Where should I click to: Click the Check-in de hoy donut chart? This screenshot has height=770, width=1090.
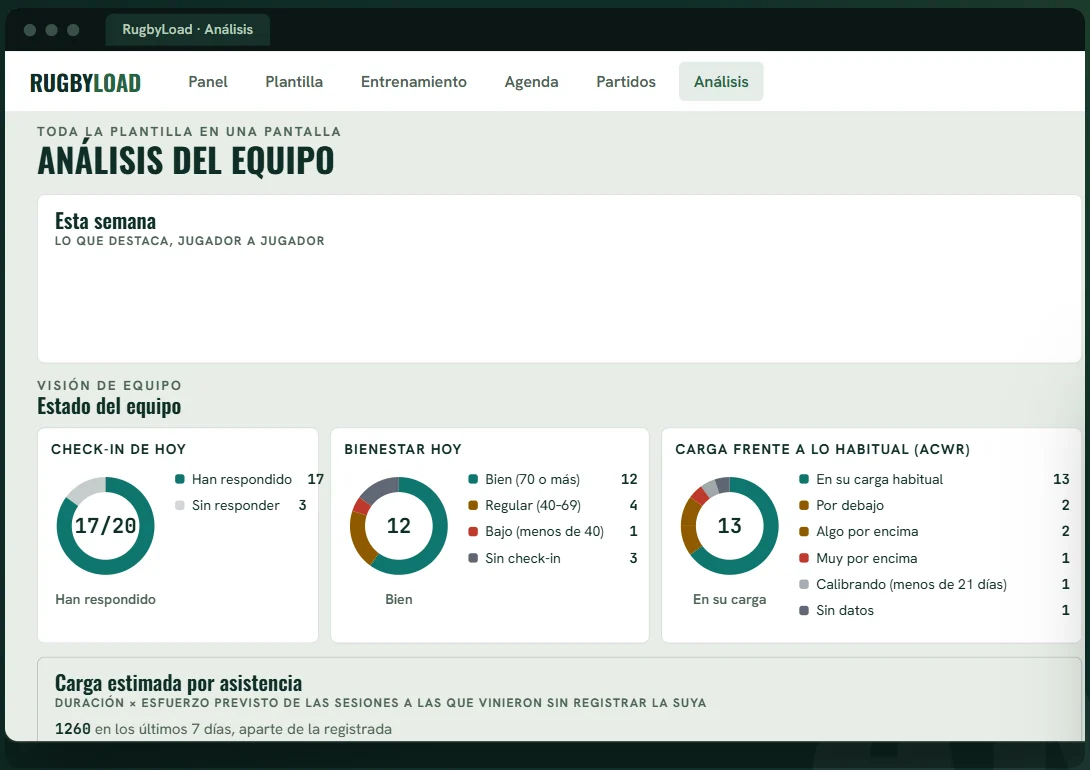(106, 525)
